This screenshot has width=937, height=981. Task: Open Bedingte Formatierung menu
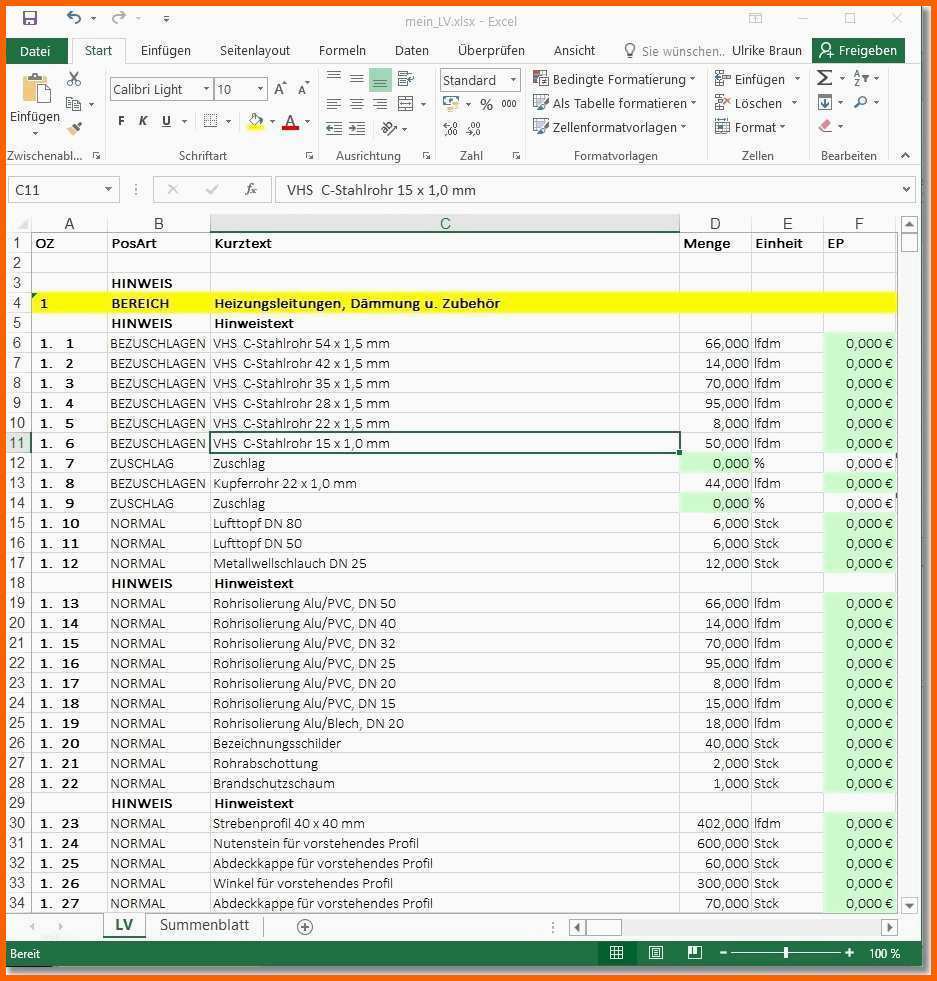[x=614, y=79]
